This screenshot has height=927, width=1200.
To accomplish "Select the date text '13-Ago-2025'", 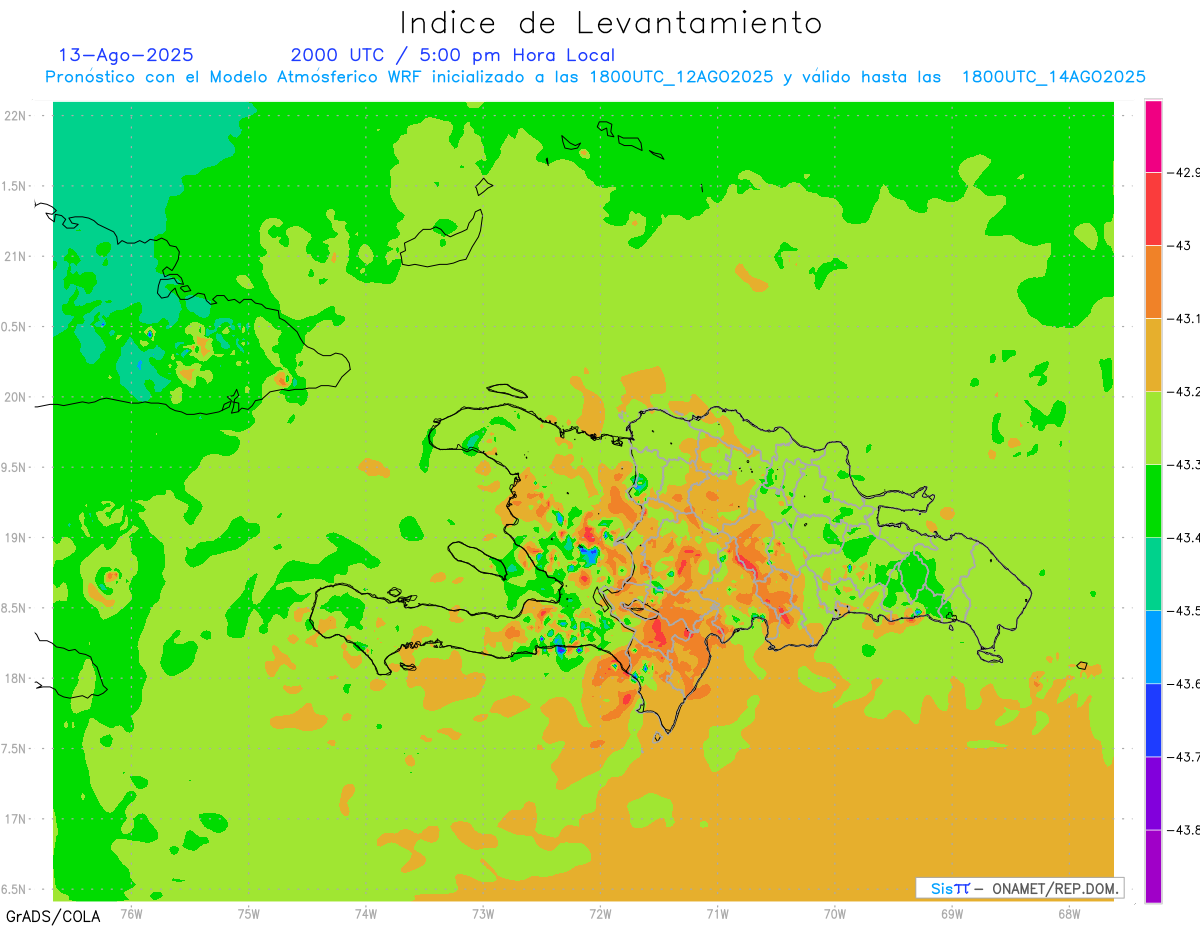I will [x=126, y=55].
